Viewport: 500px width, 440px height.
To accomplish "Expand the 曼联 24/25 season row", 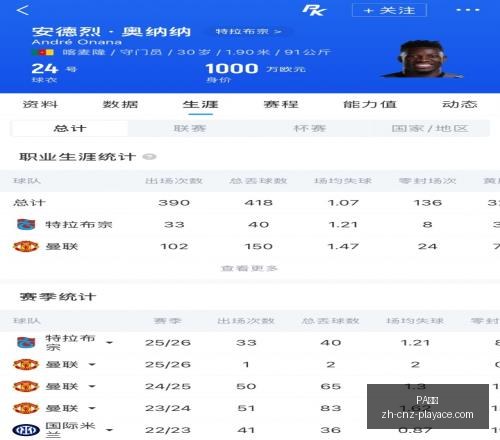I will click(x=92, y=387).
